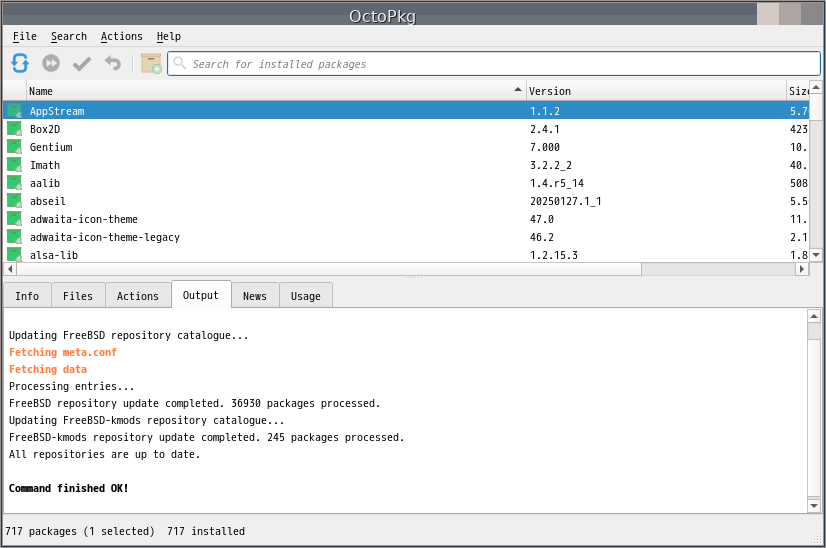Click the package icon beside Imath
Screen dimensions: 826x548
[x=14, y=164]
